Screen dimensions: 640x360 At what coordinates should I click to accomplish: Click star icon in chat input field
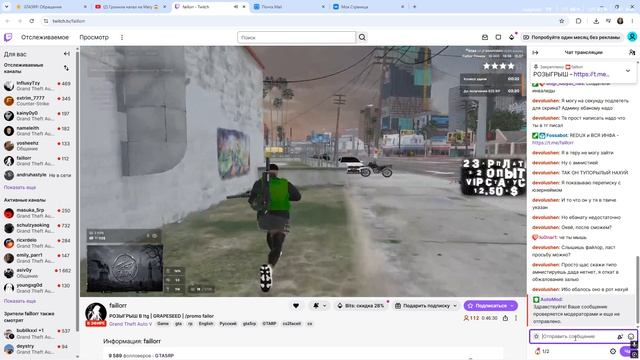pyautogui.click(x=536, y=336)
